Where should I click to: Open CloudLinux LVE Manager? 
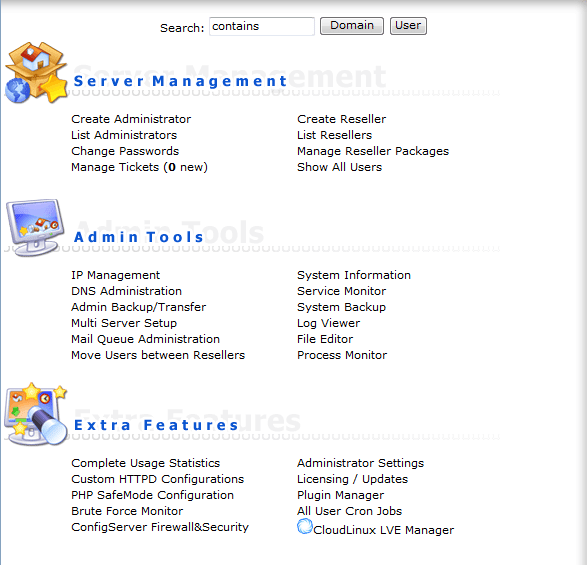click(x=383, y=530)
